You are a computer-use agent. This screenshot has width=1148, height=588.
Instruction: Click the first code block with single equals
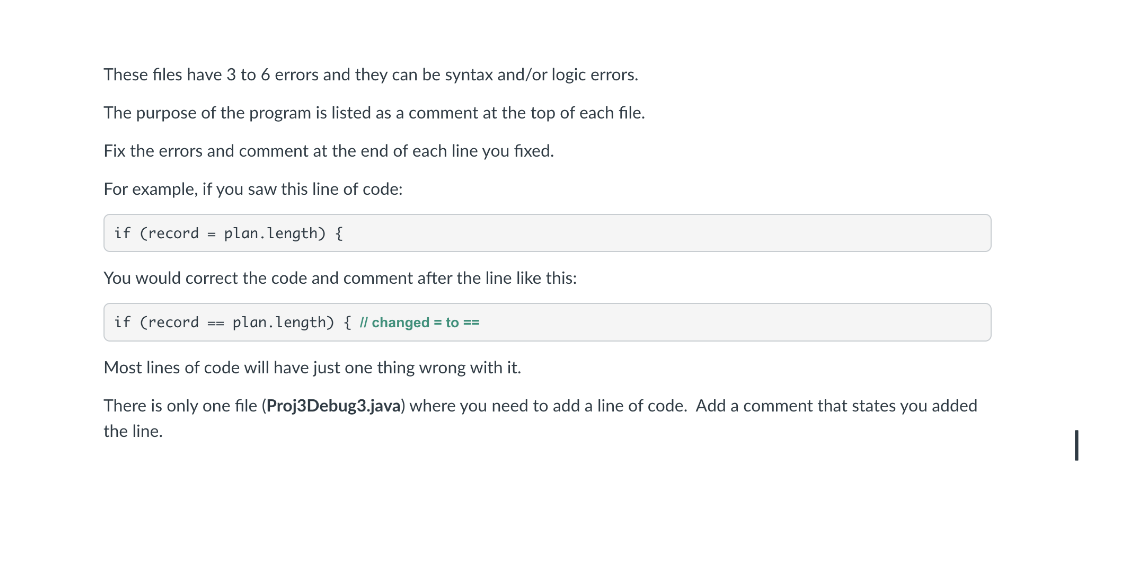[547, 233]
